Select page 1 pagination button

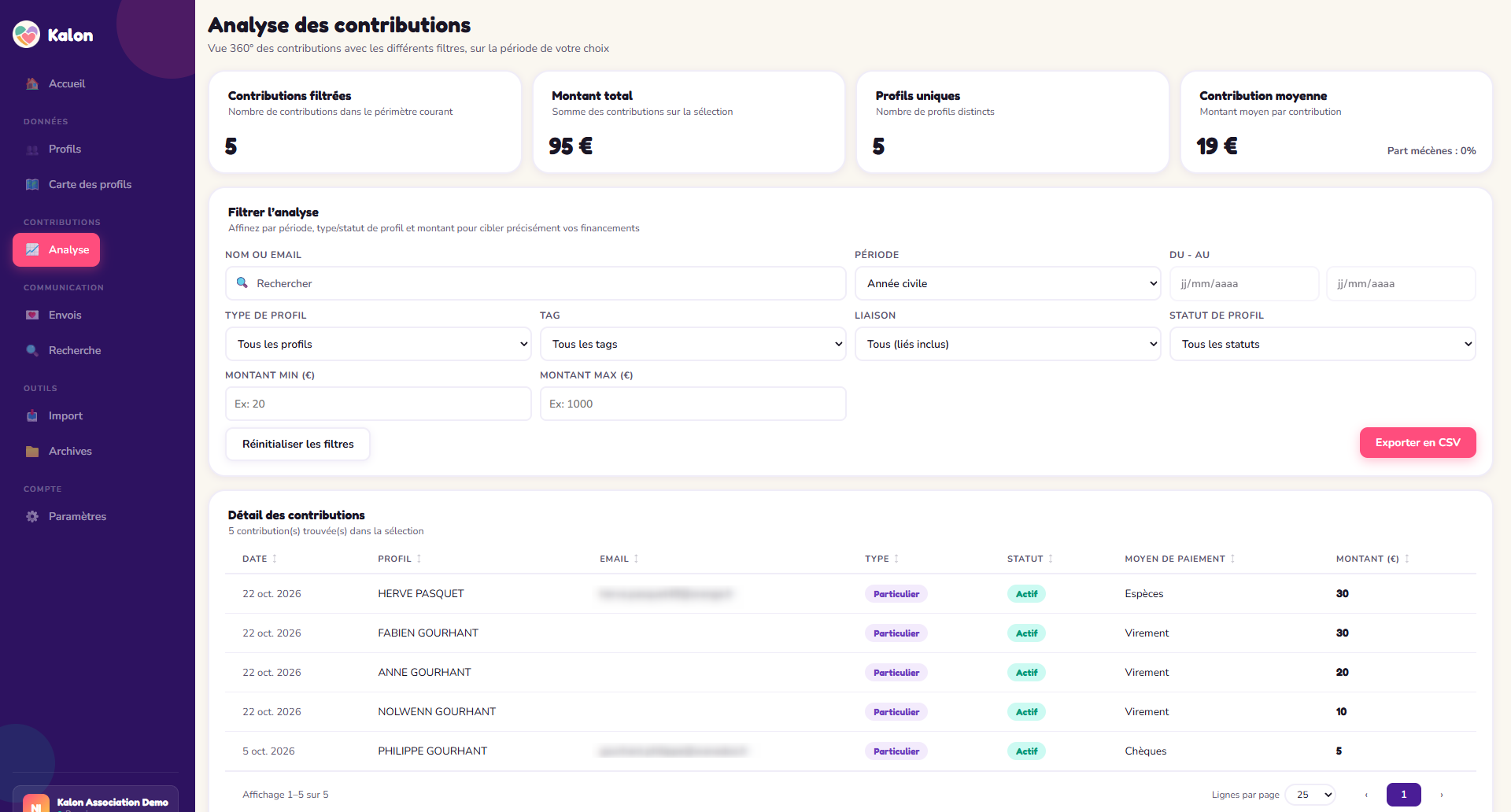coord(1403,795)
